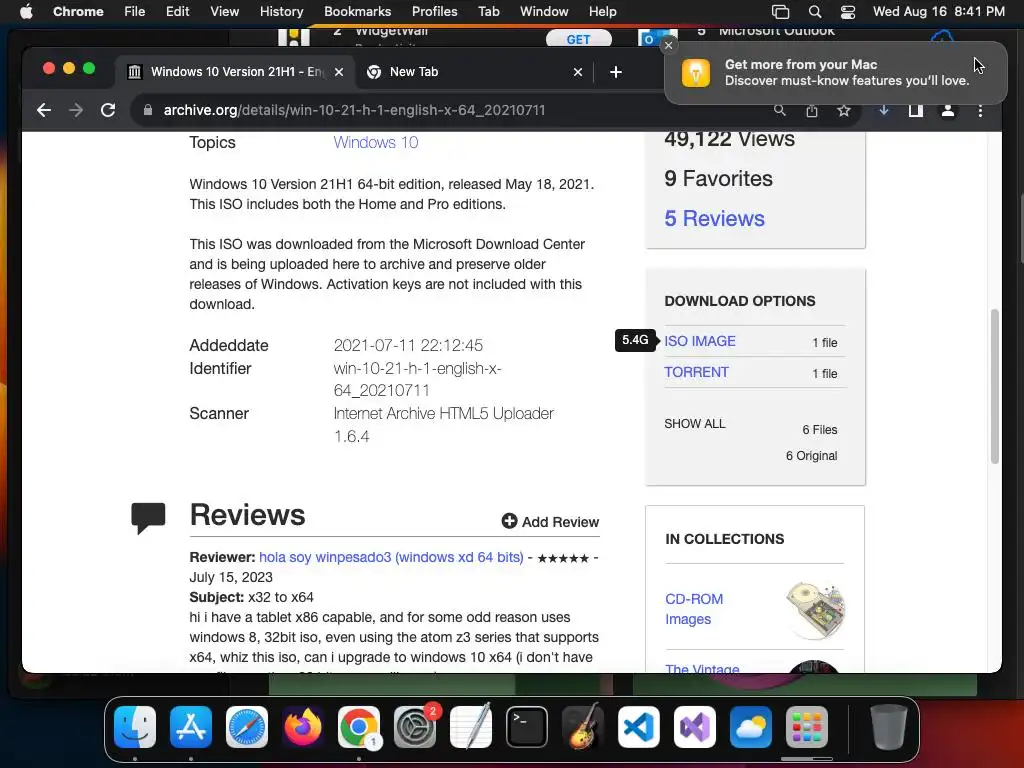Select the Windows 10 Version 21H1 tab
The image size is (1024, 768).
coord(235,72)
